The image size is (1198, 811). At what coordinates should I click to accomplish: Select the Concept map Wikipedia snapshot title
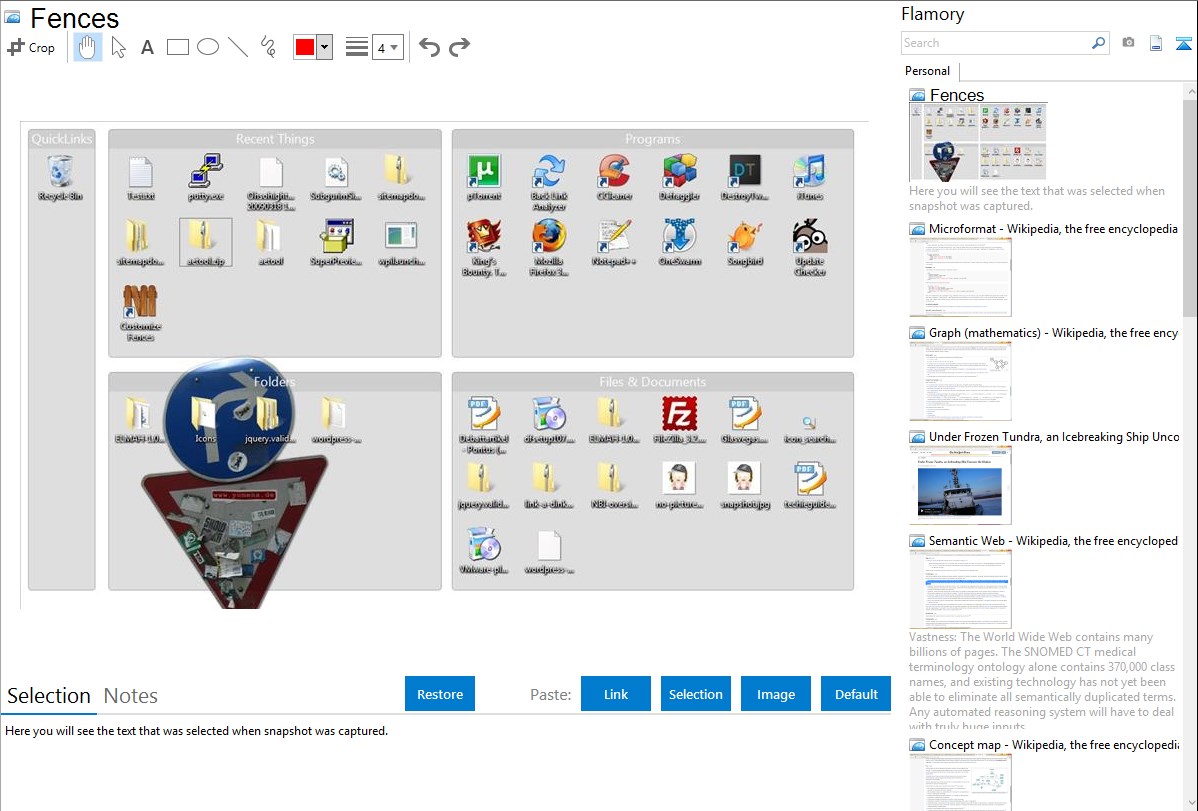pos(1054,744)
